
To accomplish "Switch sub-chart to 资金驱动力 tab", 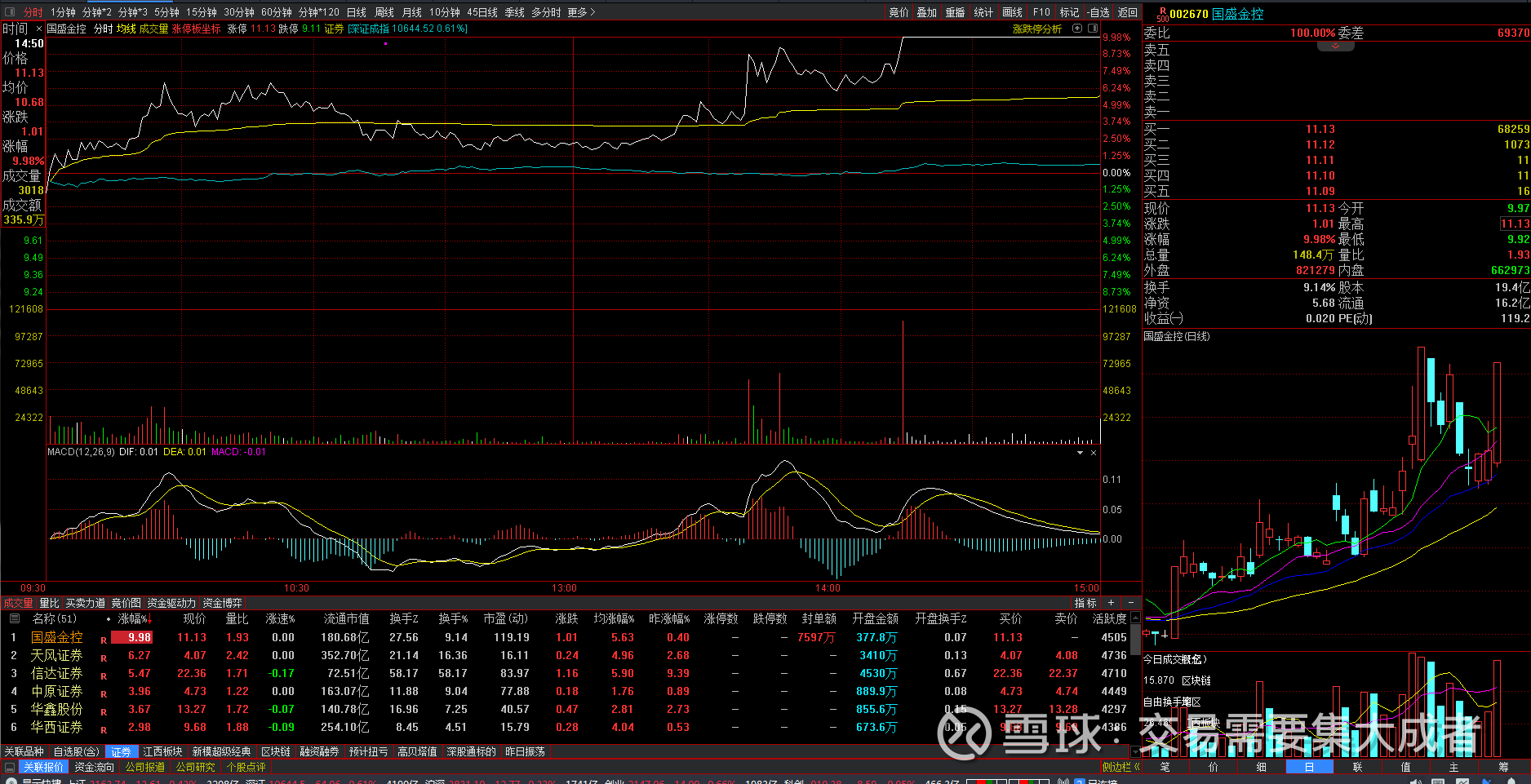I will pyautogui.click(x=171, y=603).
